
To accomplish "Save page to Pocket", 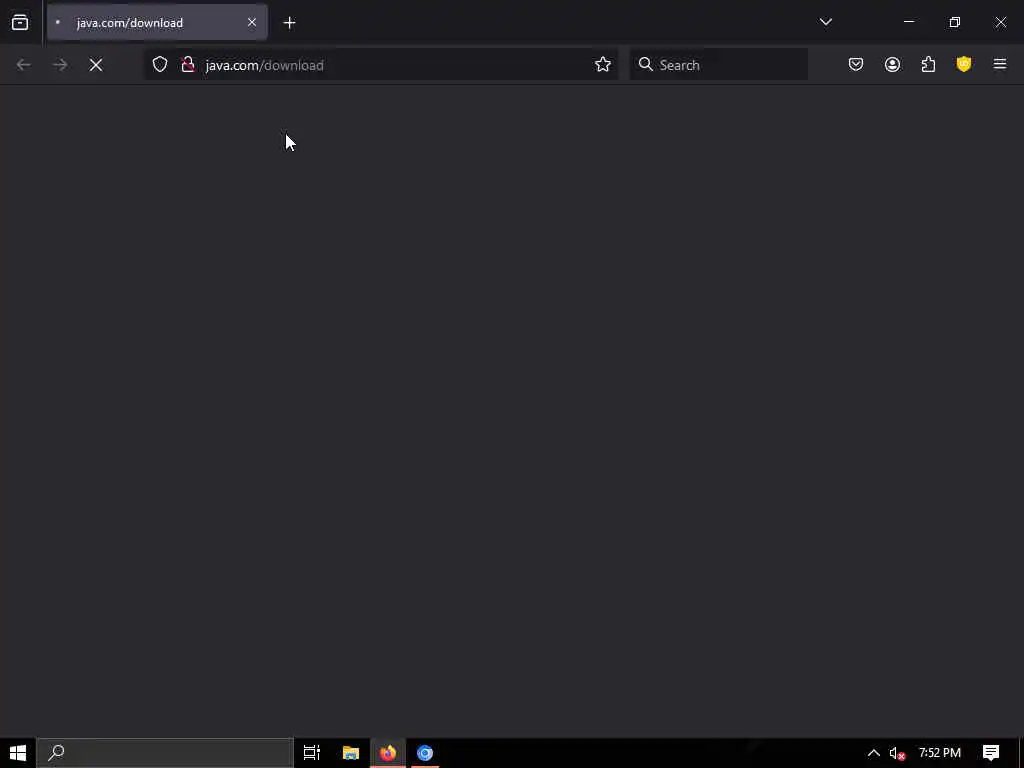I will click(856, 64).
